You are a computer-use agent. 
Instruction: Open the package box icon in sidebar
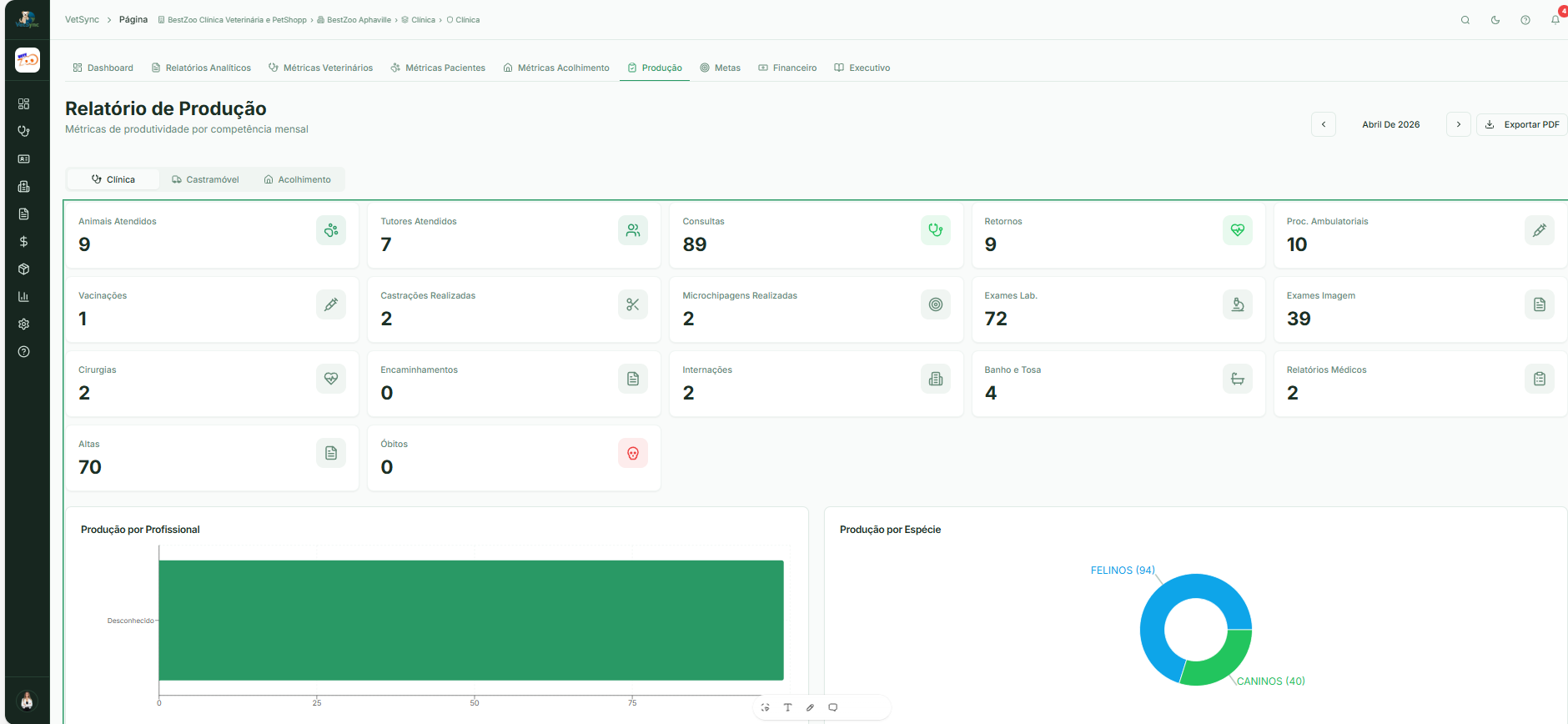(24, 269)
